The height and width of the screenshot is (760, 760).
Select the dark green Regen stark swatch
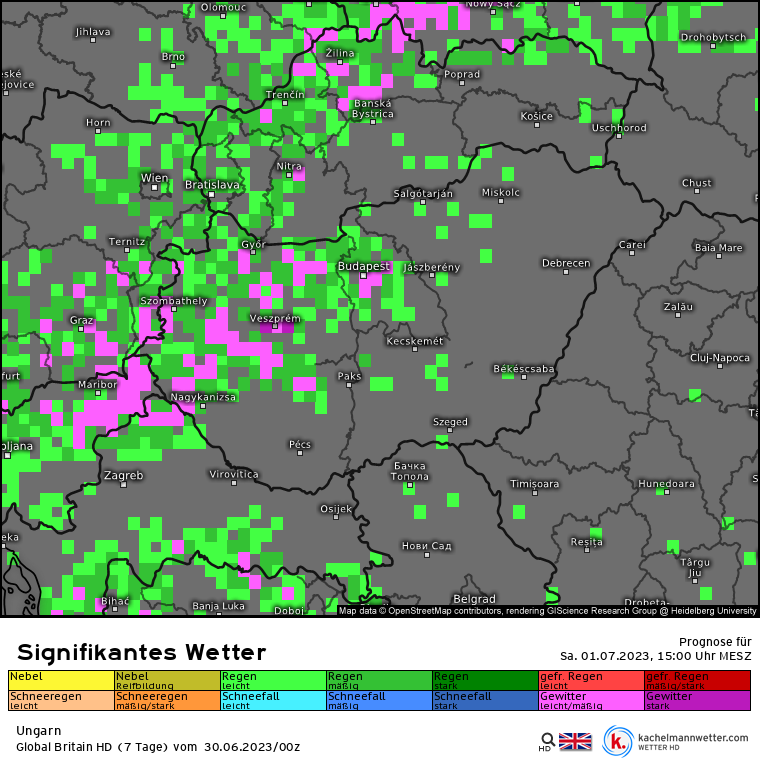485,680
